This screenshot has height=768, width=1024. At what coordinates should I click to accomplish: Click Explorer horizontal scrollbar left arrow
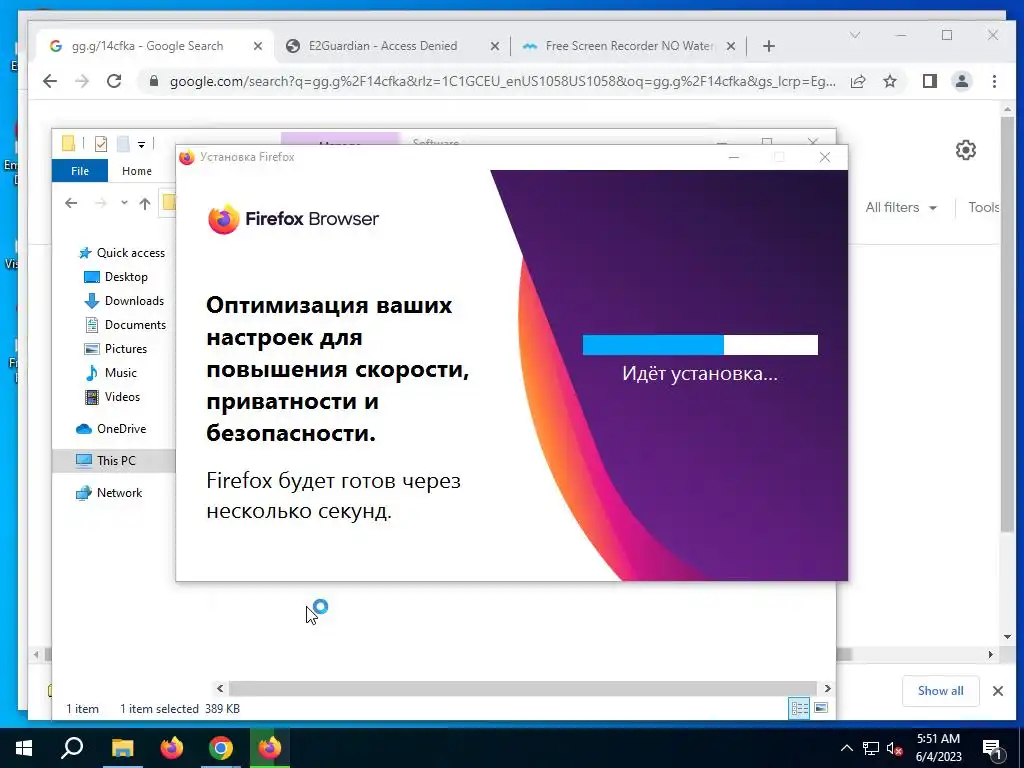coord(220,688)
